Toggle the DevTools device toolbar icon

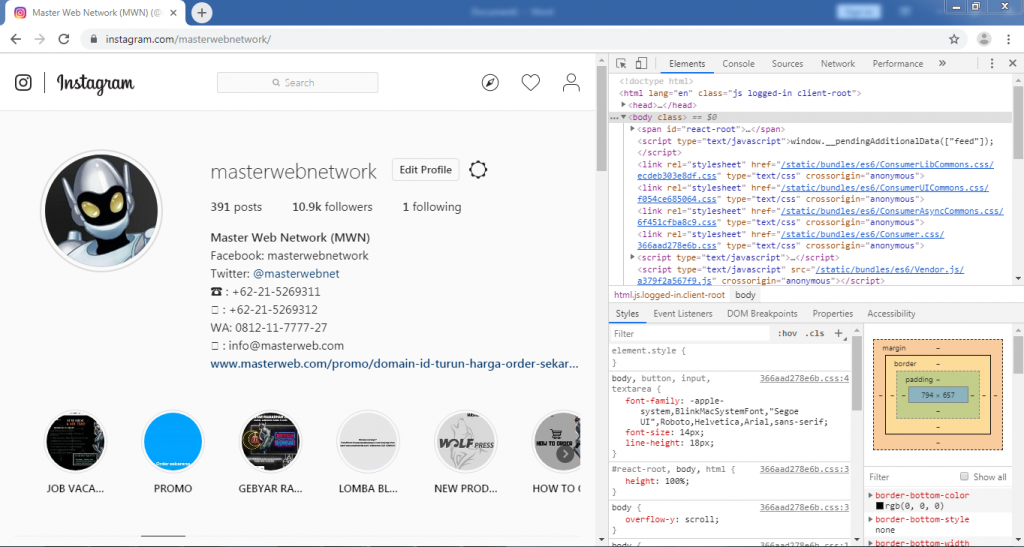641,63
